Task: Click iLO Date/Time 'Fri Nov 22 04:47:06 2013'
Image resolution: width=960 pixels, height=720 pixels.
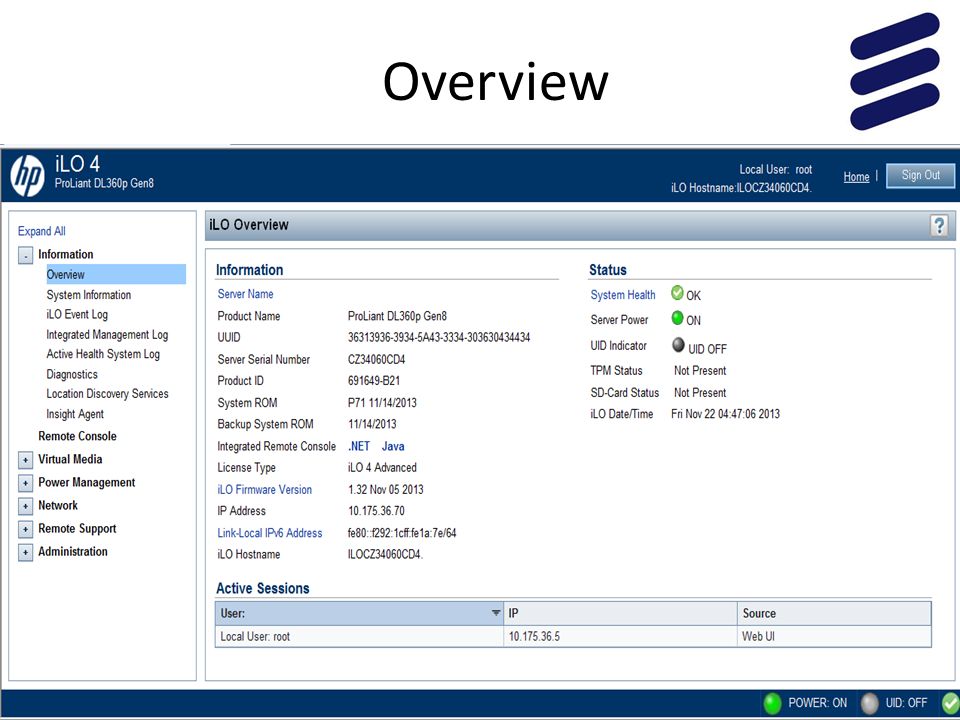Action: pos(726,414)
